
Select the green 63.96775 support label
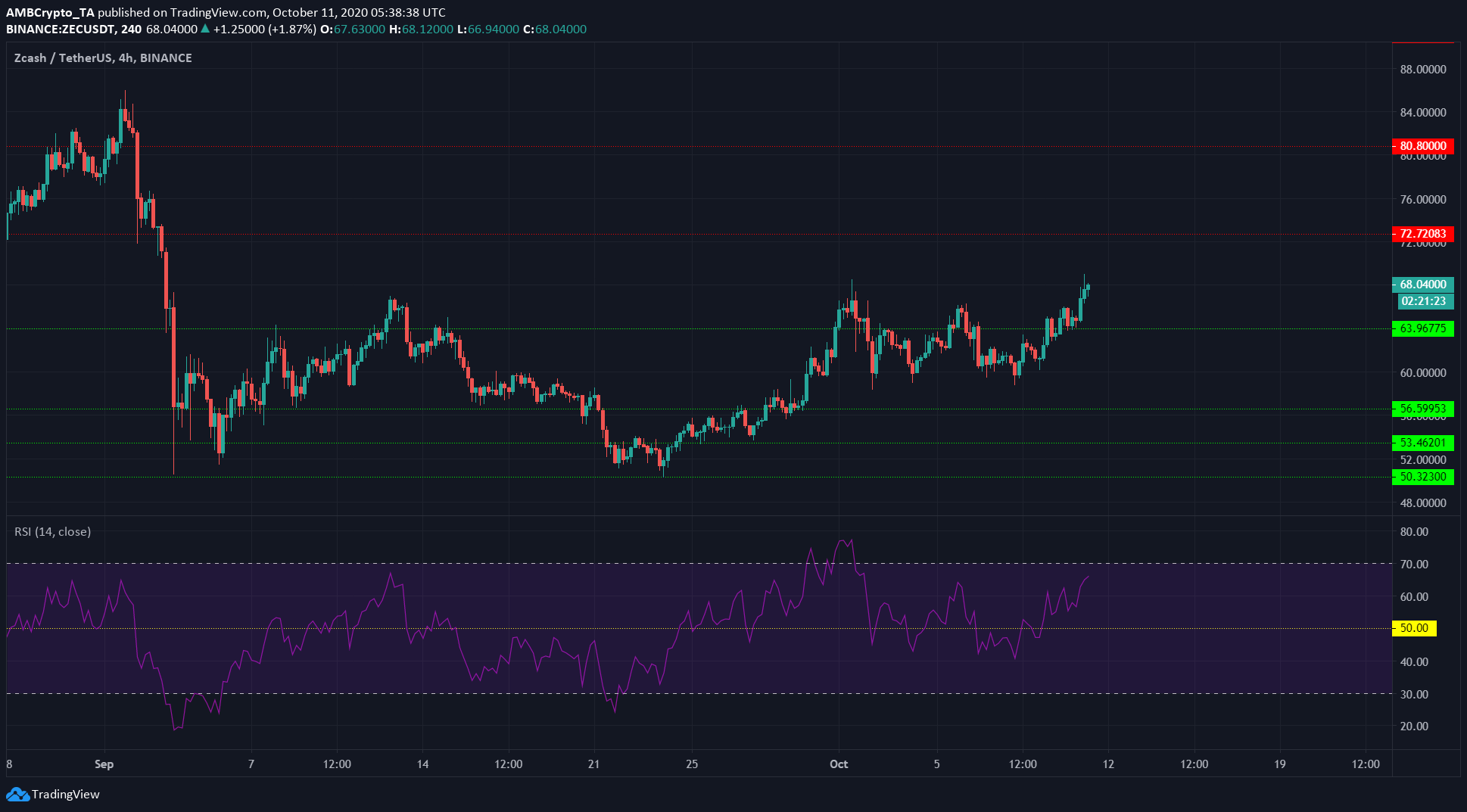pyautogui.click(x=1423, y=328)
